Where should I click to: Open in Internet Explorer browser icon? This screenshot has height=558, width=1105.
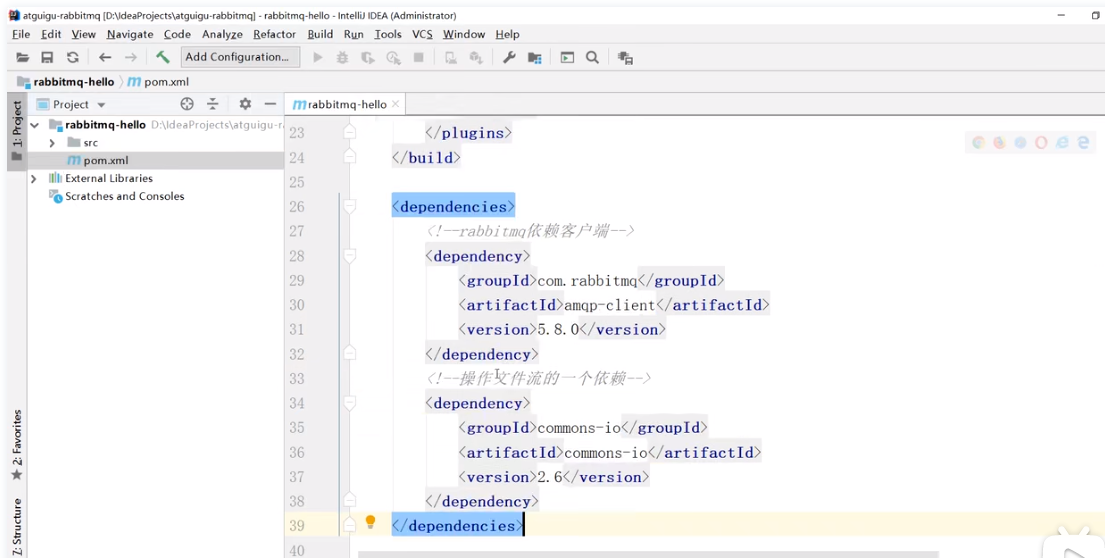[x=1062, y=142]
